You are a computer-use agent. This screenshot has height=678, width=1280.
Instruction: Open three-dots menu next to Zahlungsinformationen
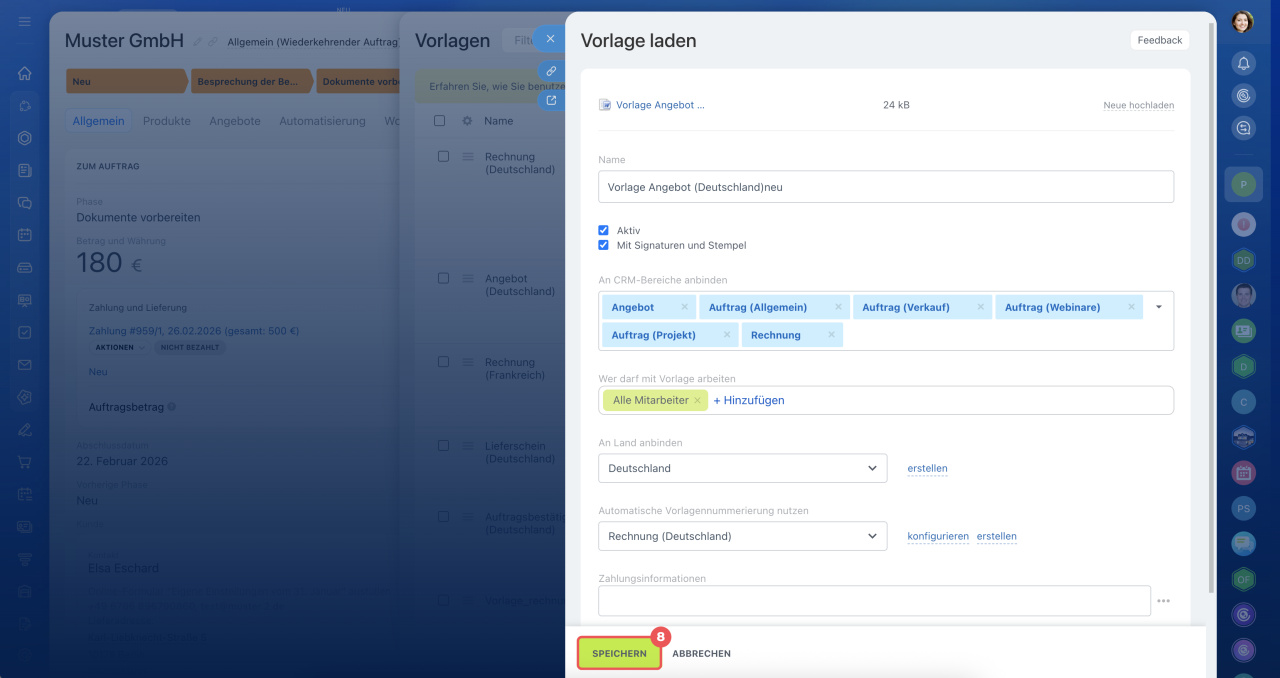point(1163,601)
